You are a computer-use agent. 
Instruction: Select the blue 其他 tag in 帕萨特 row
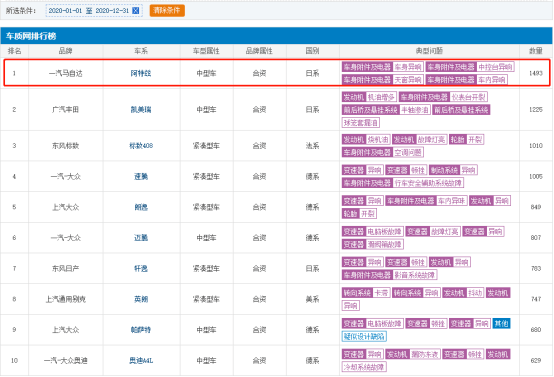tap(501, 323)
